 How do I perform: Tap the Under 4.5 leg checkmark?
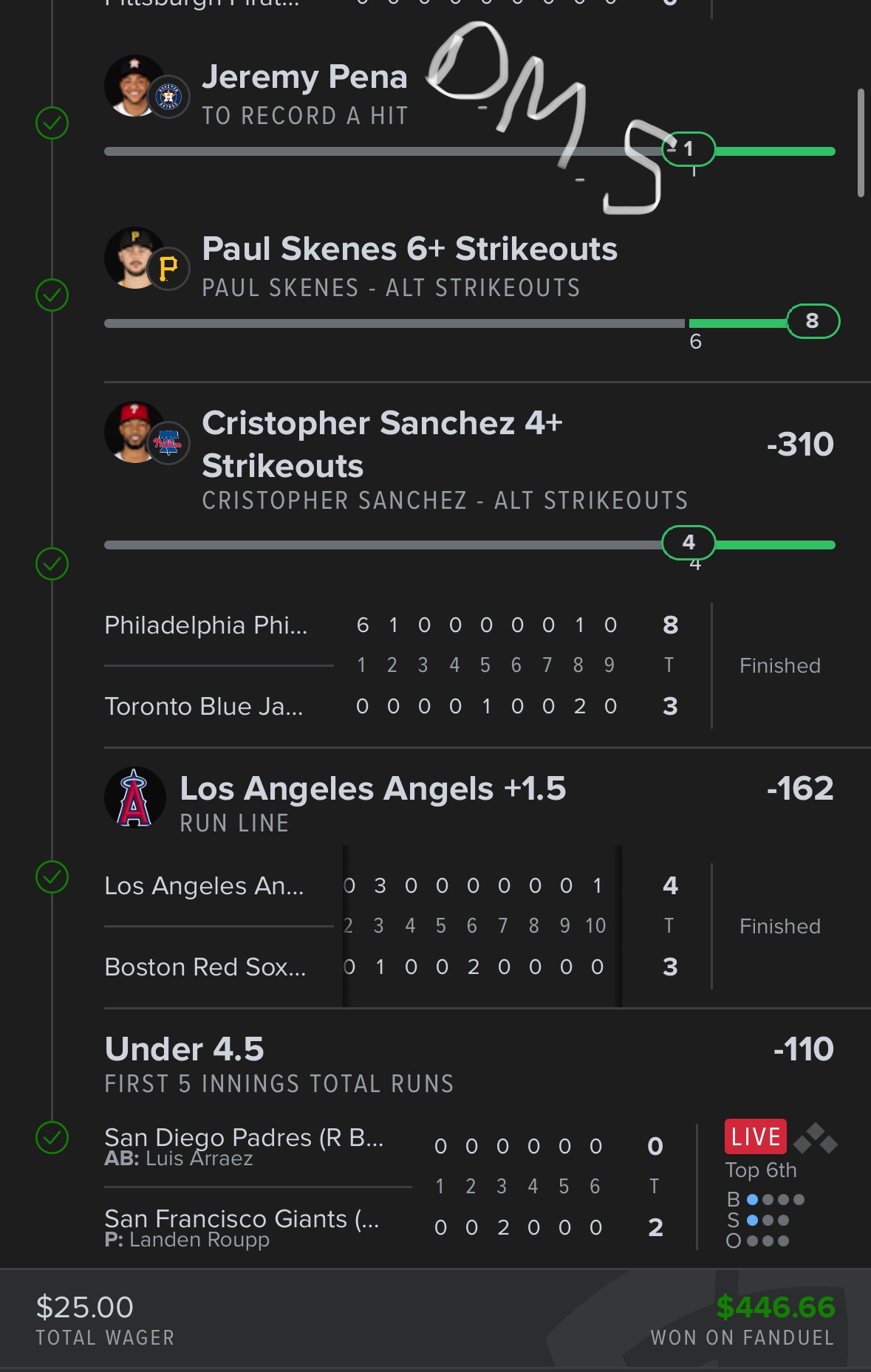(x=52, y=1137)
